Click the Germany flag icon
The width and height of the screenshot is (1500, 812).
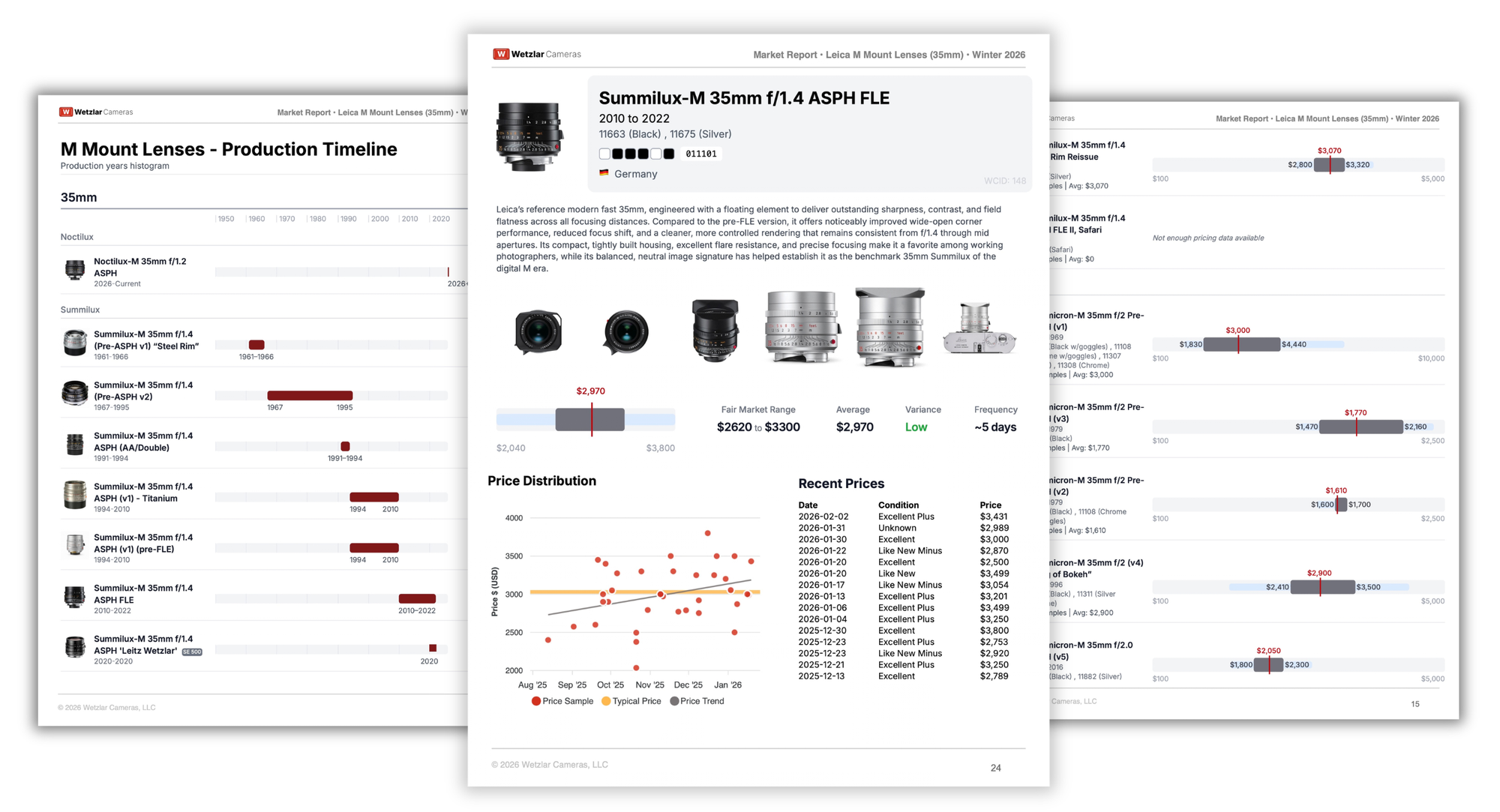604,173
